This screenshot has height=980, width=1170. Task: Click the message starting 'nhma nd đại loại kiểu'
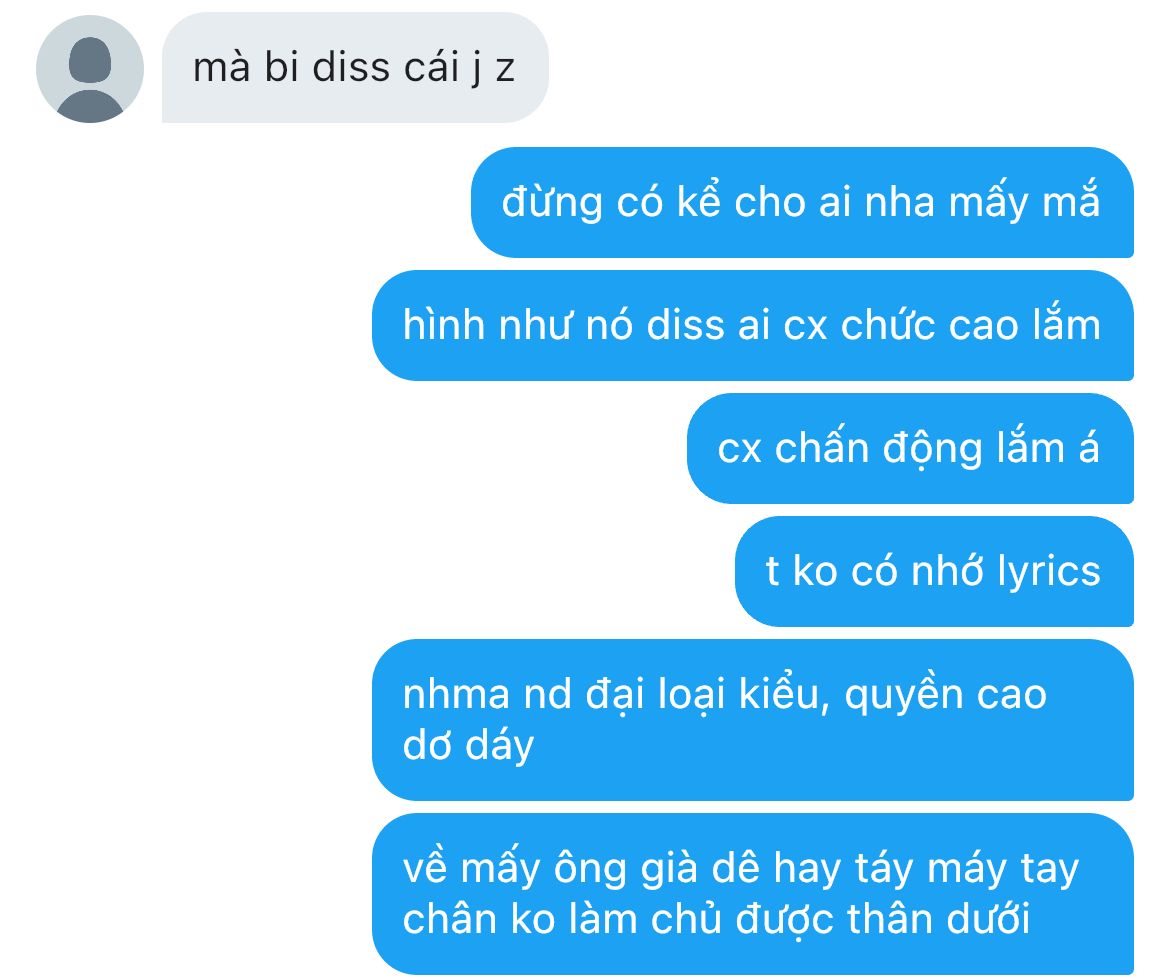[x=753, y=720]
